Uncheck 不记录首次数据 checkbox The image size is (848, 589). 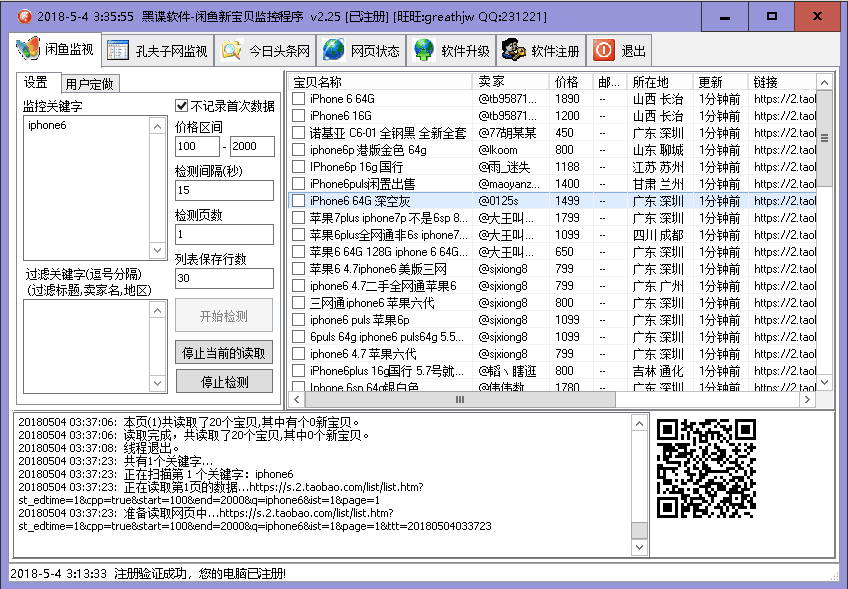182,105
